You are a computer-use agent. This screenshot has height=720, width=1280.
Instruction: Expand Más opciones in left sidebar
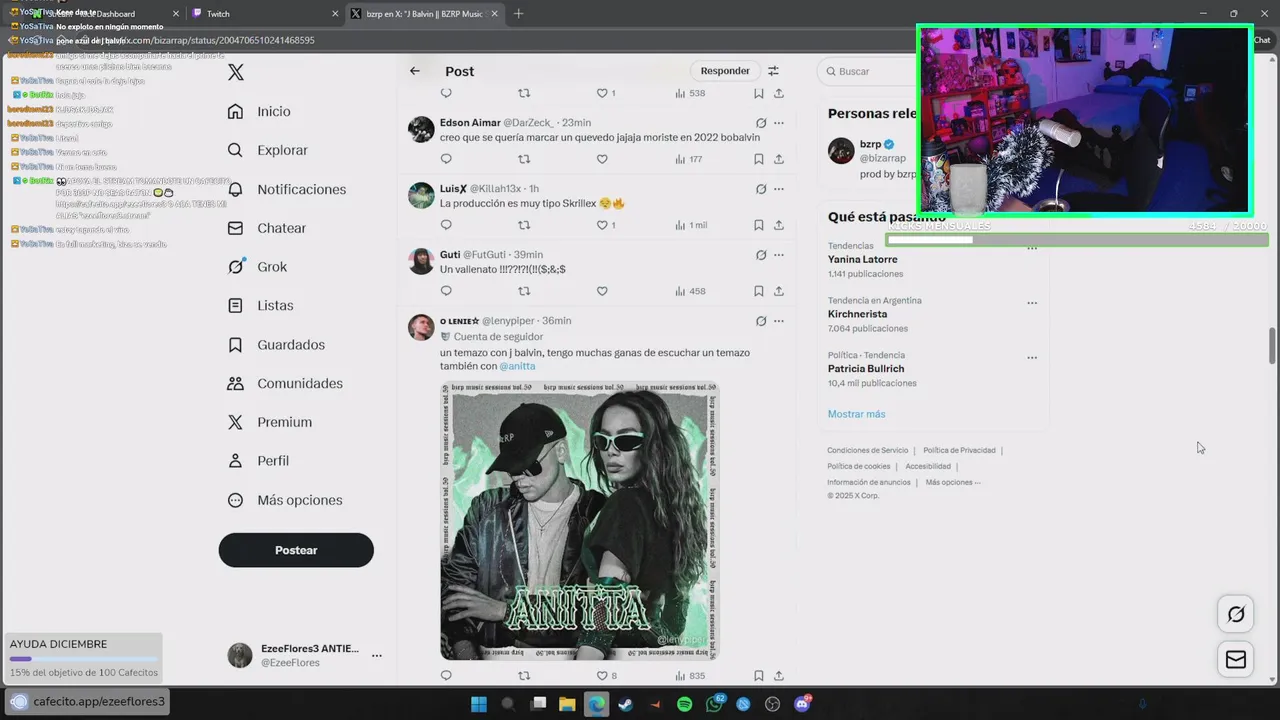coord(285,500)
